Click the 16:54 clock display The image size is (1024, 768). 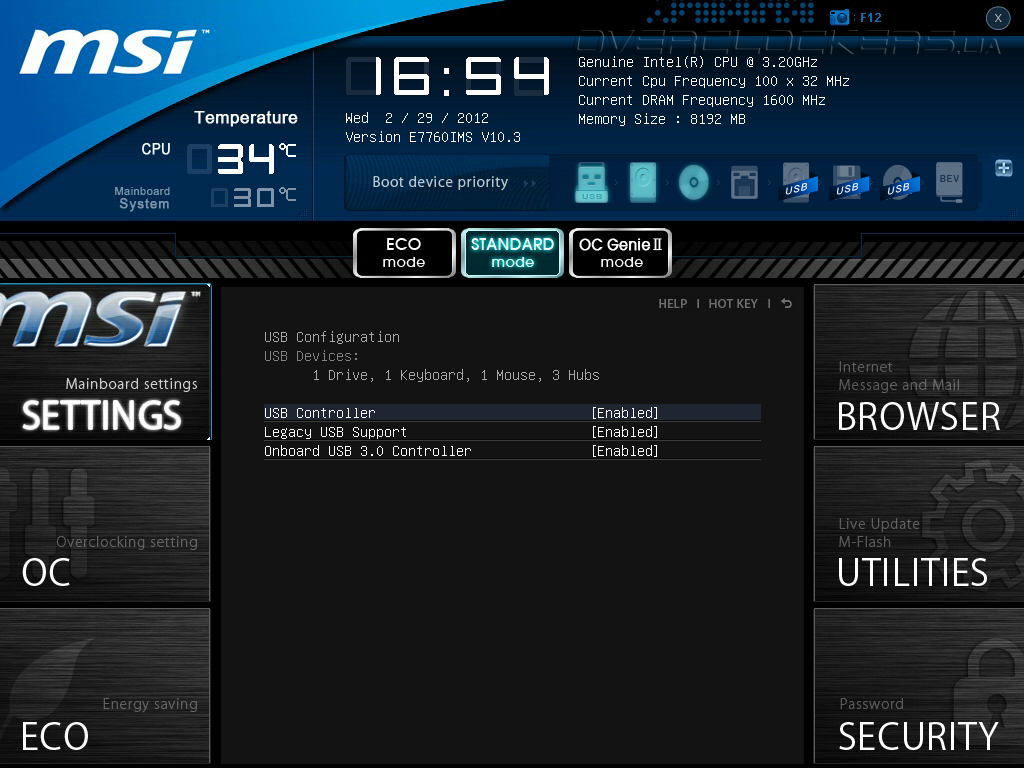pos(449,76)
